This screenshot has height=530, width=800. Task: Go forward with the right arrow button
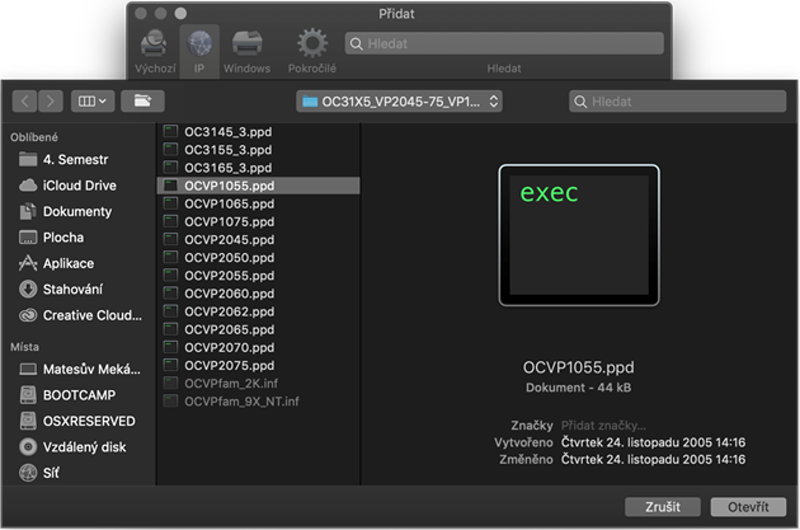click(x=51, y=102)
